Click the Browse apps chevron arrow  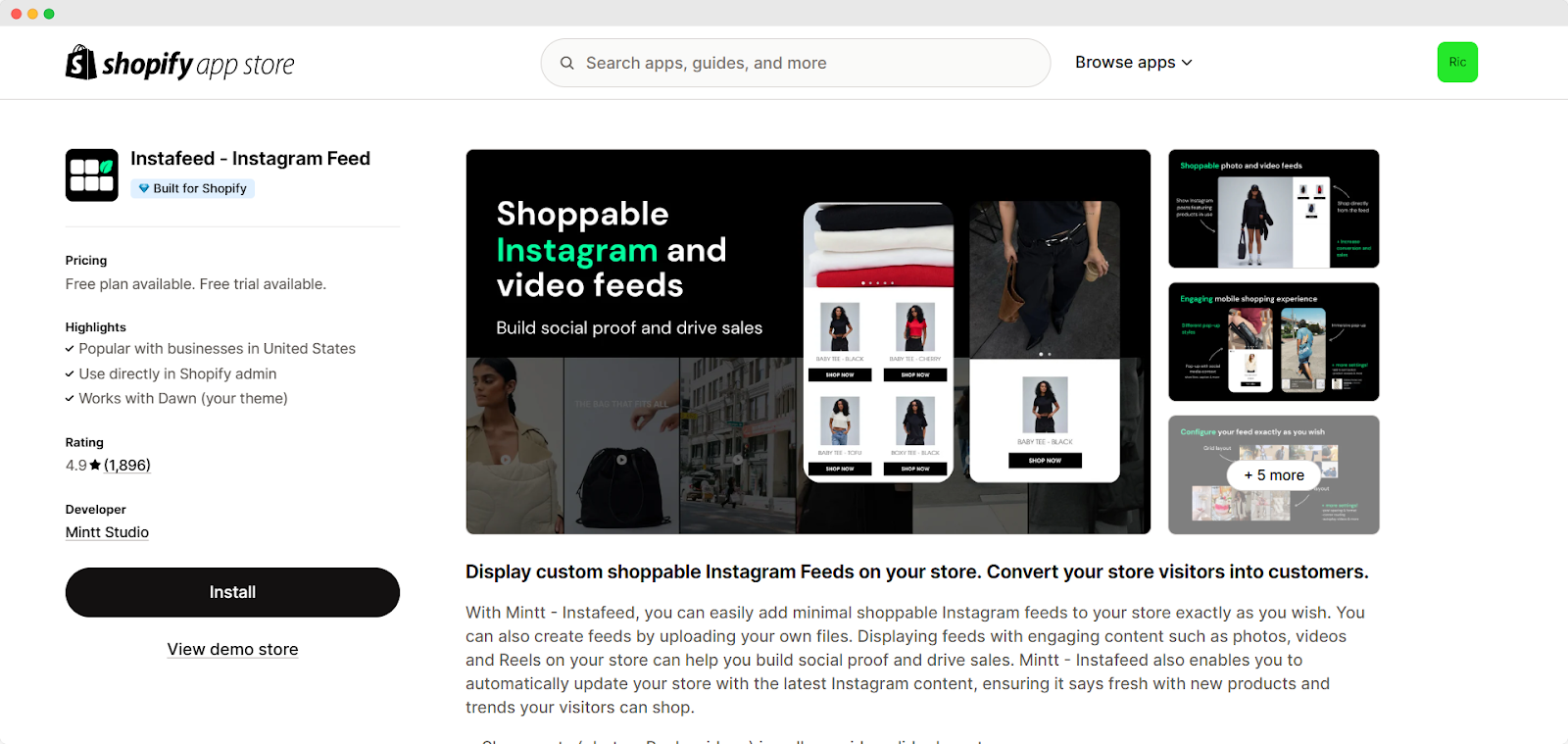[1187, 63]
